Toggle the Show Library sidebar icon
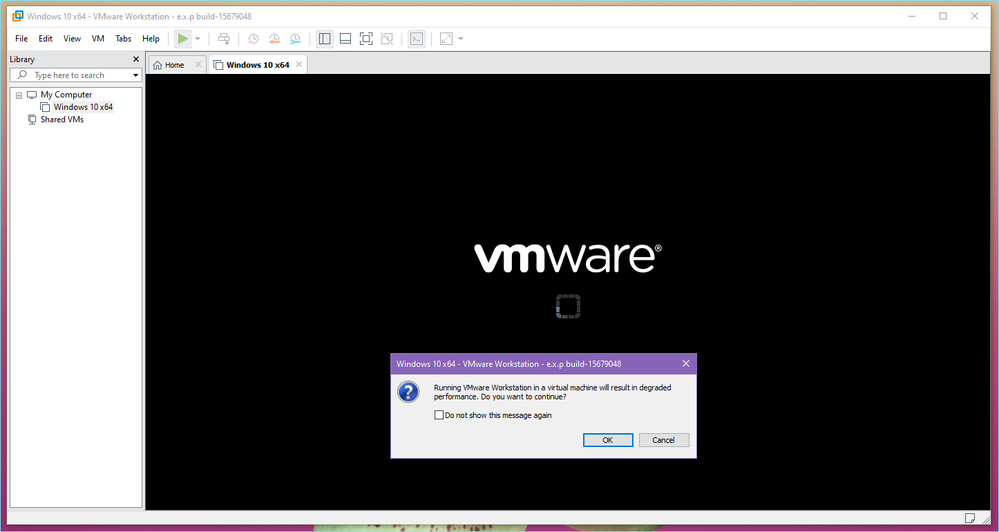The height and width of the screenshot is (532, 999). tap(325, 39)
